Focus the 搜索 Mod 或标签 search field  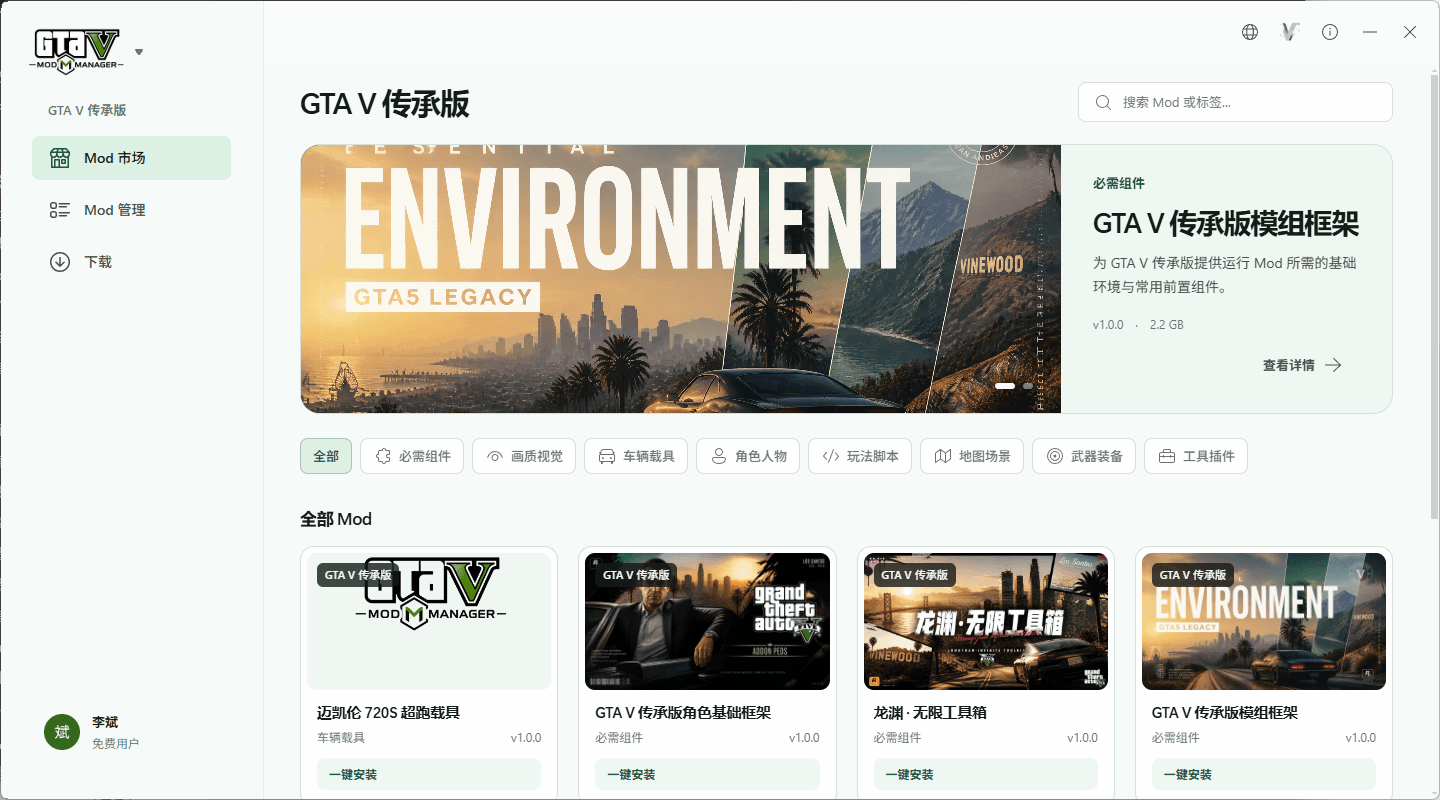tap(1235, 102)
